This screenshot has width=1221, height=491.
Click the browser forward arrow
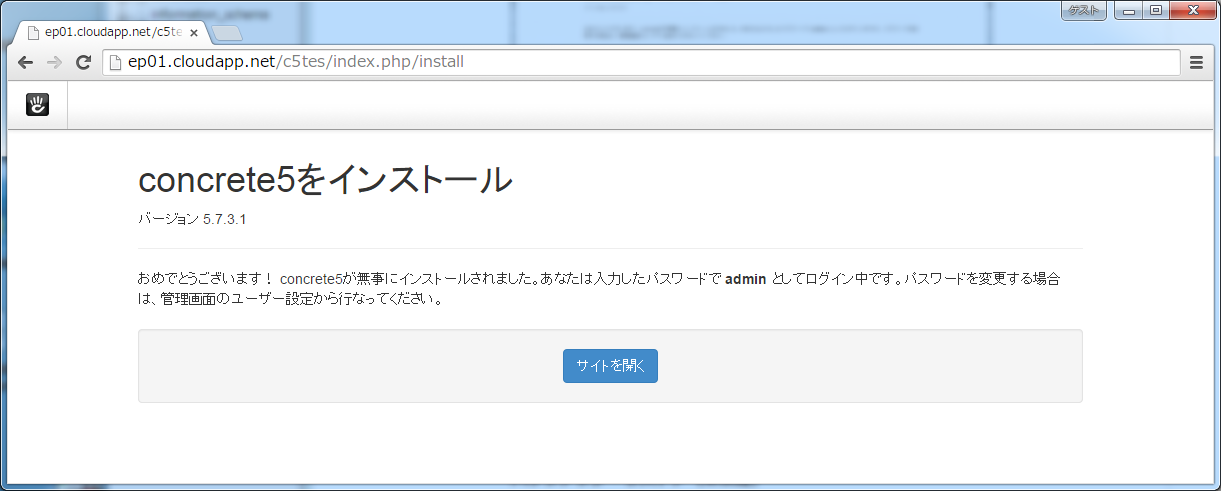(55, 62)
